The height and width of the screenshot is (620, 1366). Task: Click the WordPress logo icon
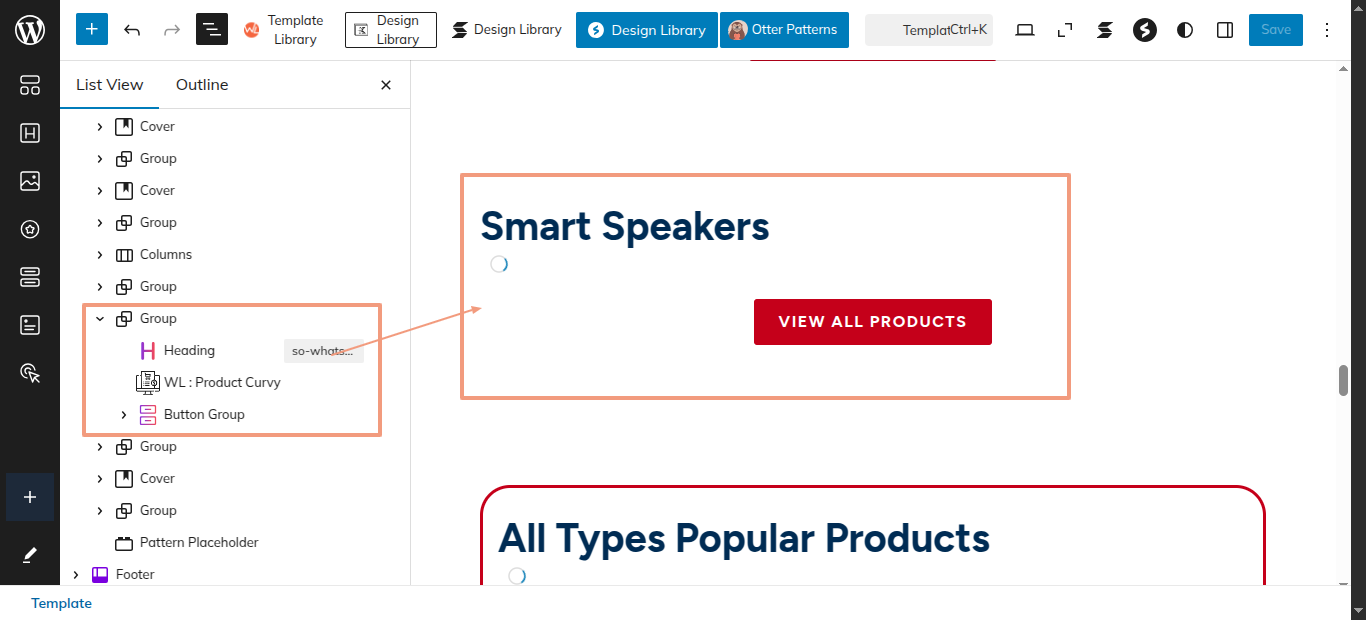pyautogui.click(x=30, y=30)
